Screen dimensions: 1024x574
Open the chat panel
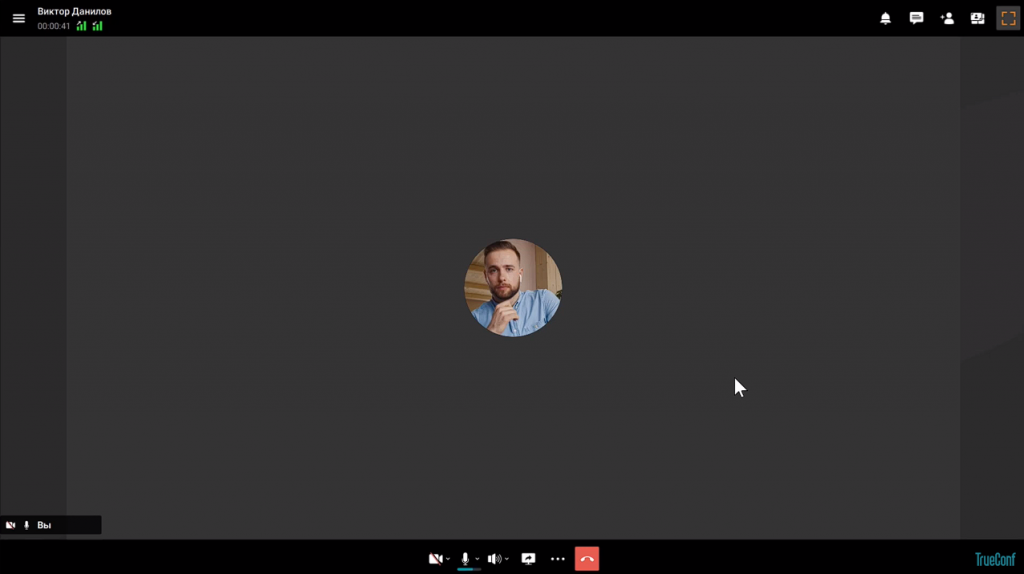pos(916,18)
